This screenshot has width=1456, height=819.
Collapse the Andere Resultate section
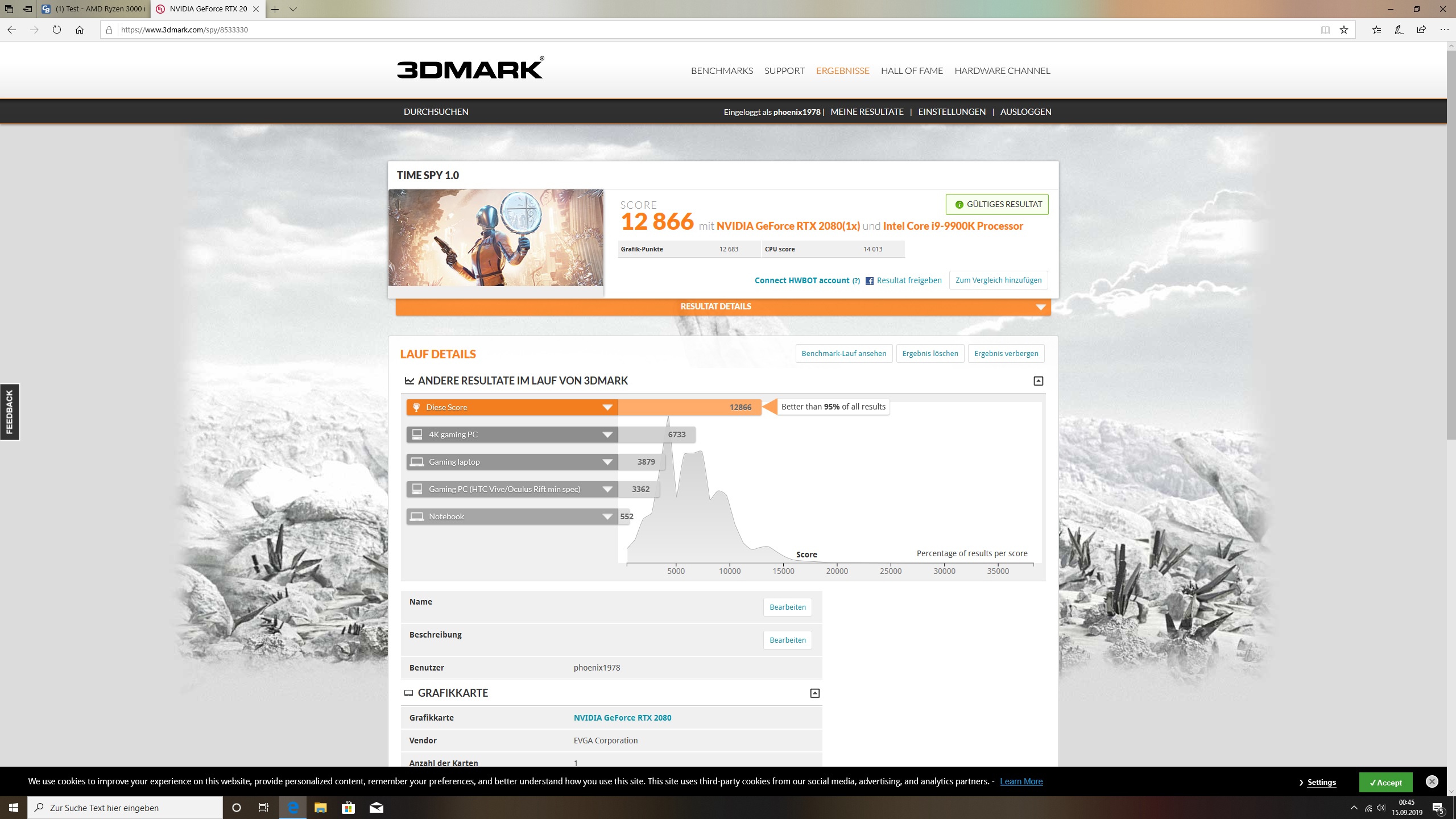click(1038, 381)
